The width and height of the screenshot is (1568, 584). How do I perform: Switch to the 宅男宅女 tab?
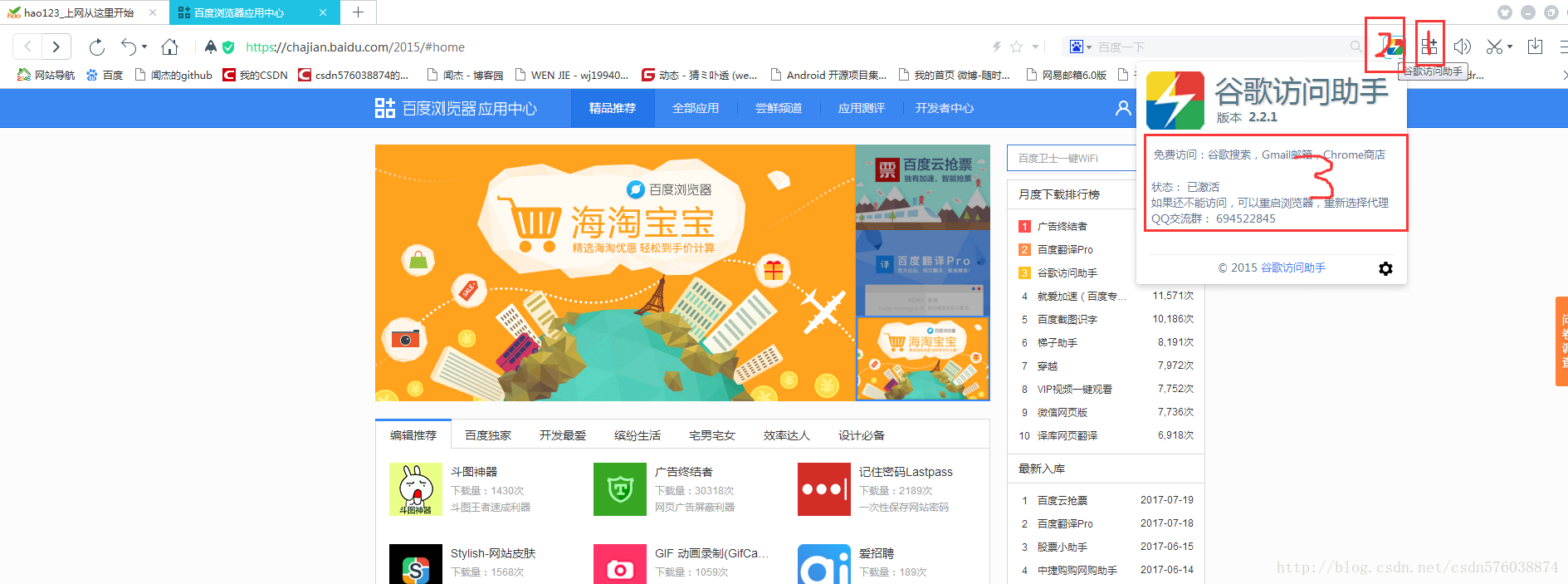click(712, 435)
